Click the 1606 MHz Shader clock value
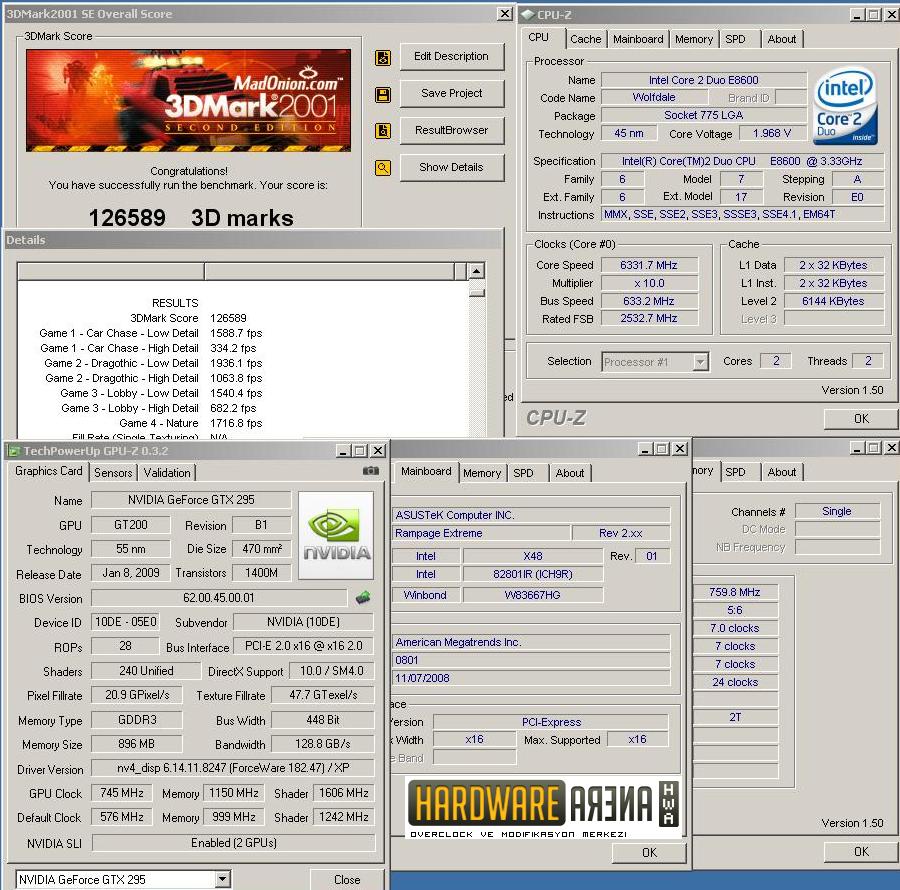 pyautogui.click(x=344, y=793)
